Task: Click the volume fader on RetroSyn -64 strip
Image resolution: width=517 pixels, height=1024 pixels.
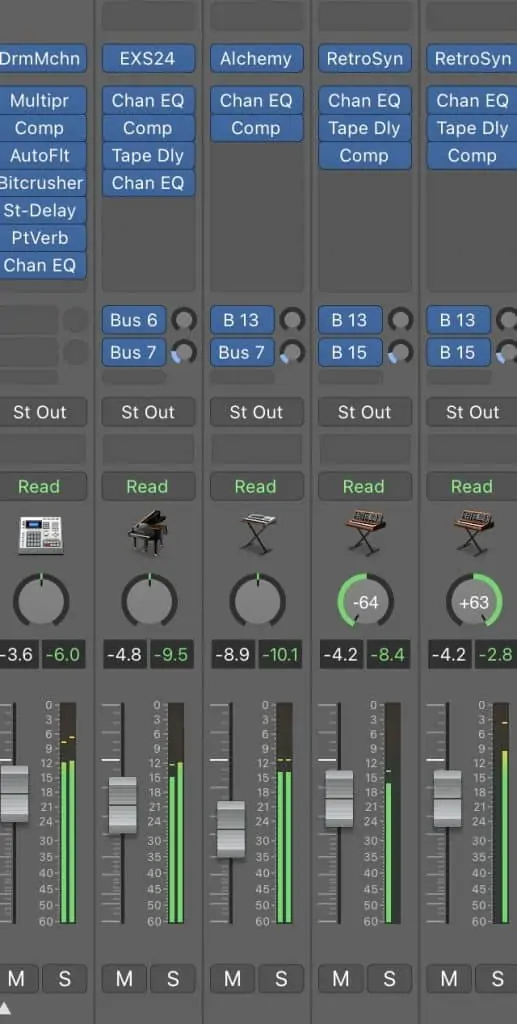Action: click(339, 798)
